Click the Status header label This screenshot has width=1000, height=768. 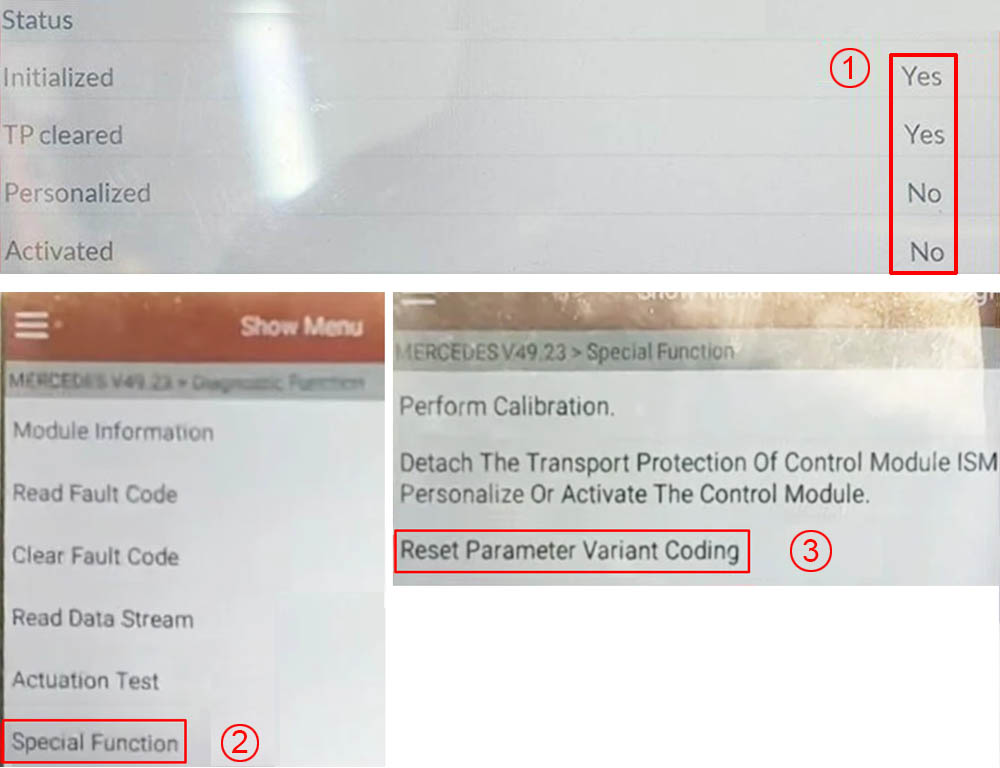pyautogui.click(x=37, y=20)
